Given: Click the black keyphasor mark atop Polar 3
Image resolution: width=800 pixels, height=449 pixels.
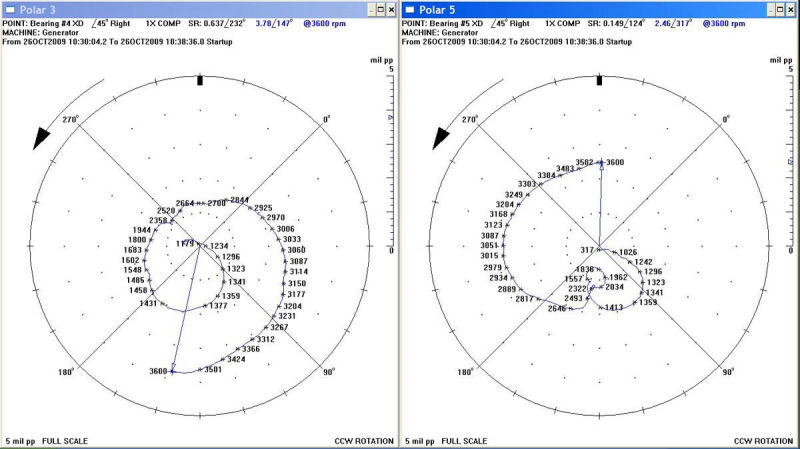Looking at the screenshot, I should pos(199,79).
